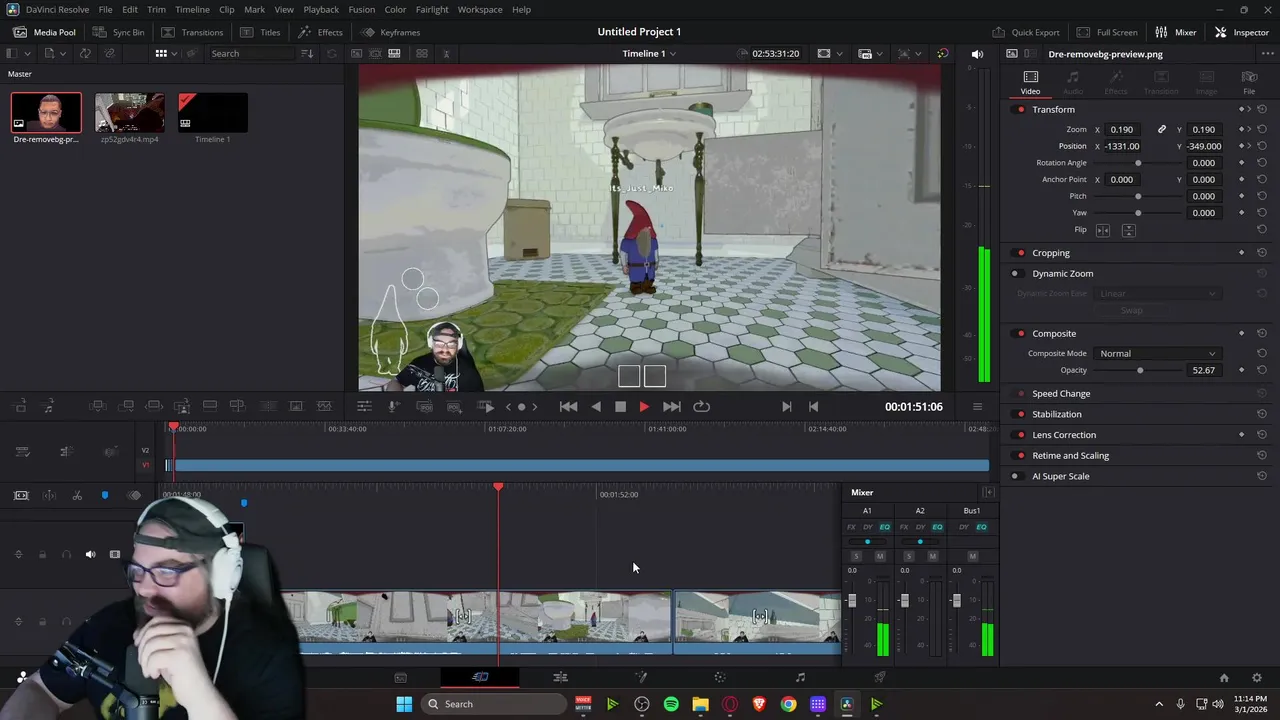
Task: Enable AI Super Scale
Action: (x=1015, y=476)
